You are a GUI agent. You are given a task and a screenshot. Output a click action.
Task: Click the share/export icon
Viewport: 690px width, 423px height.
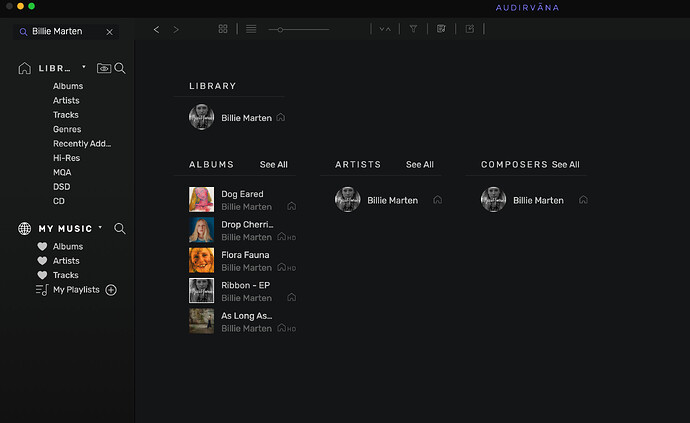tap(470, 29)
